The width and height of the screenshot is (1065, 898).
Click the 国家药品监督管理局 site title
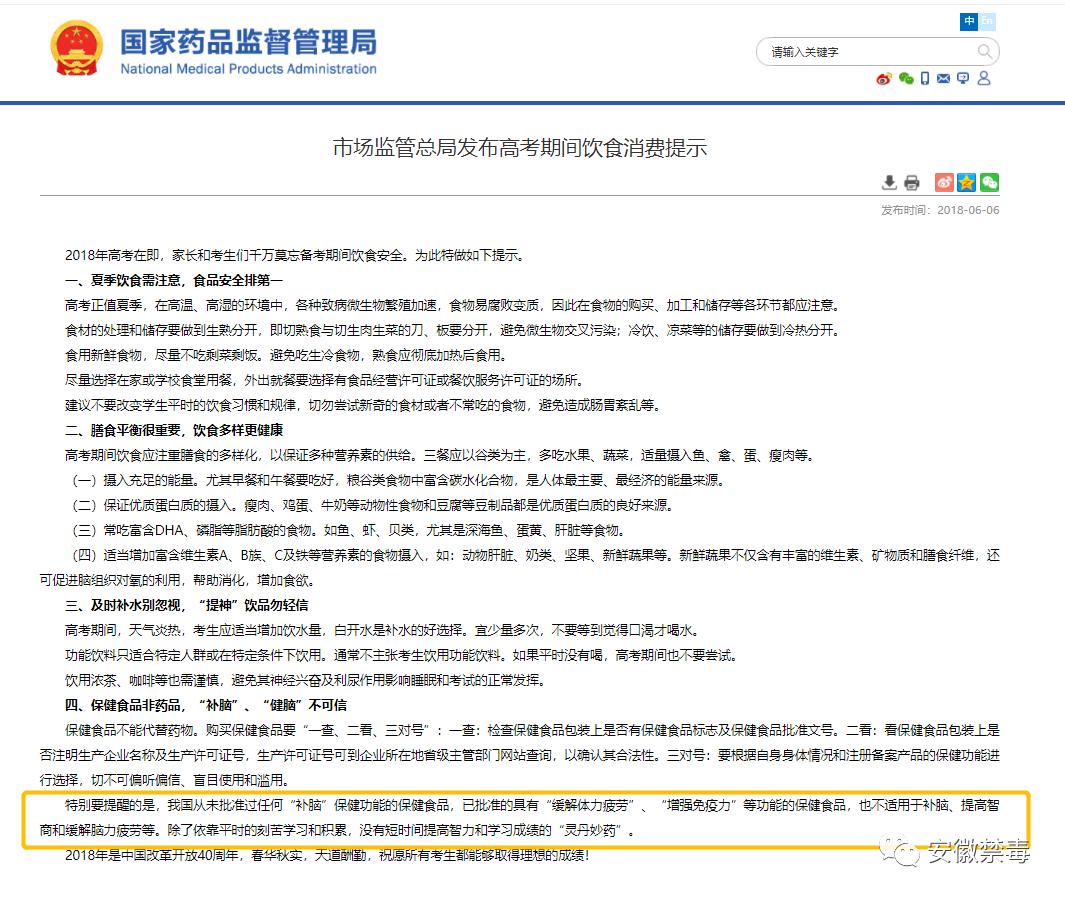248,42
